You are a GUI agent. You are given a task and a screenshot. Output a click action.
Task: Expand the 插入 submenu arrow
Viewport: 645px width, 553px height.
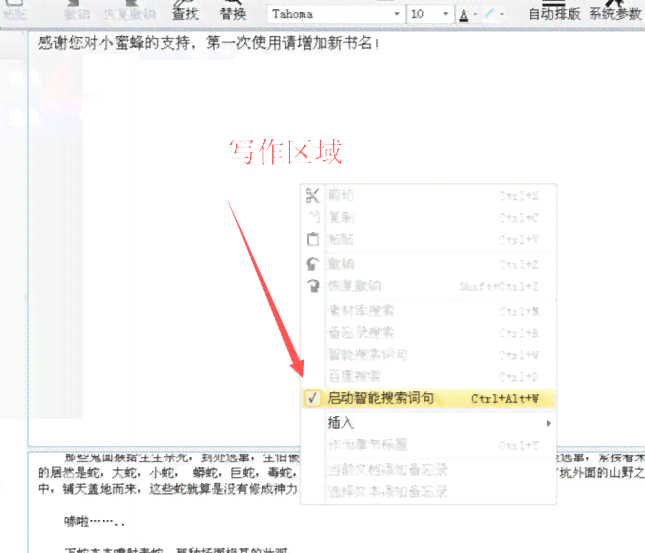click(549, 423)
